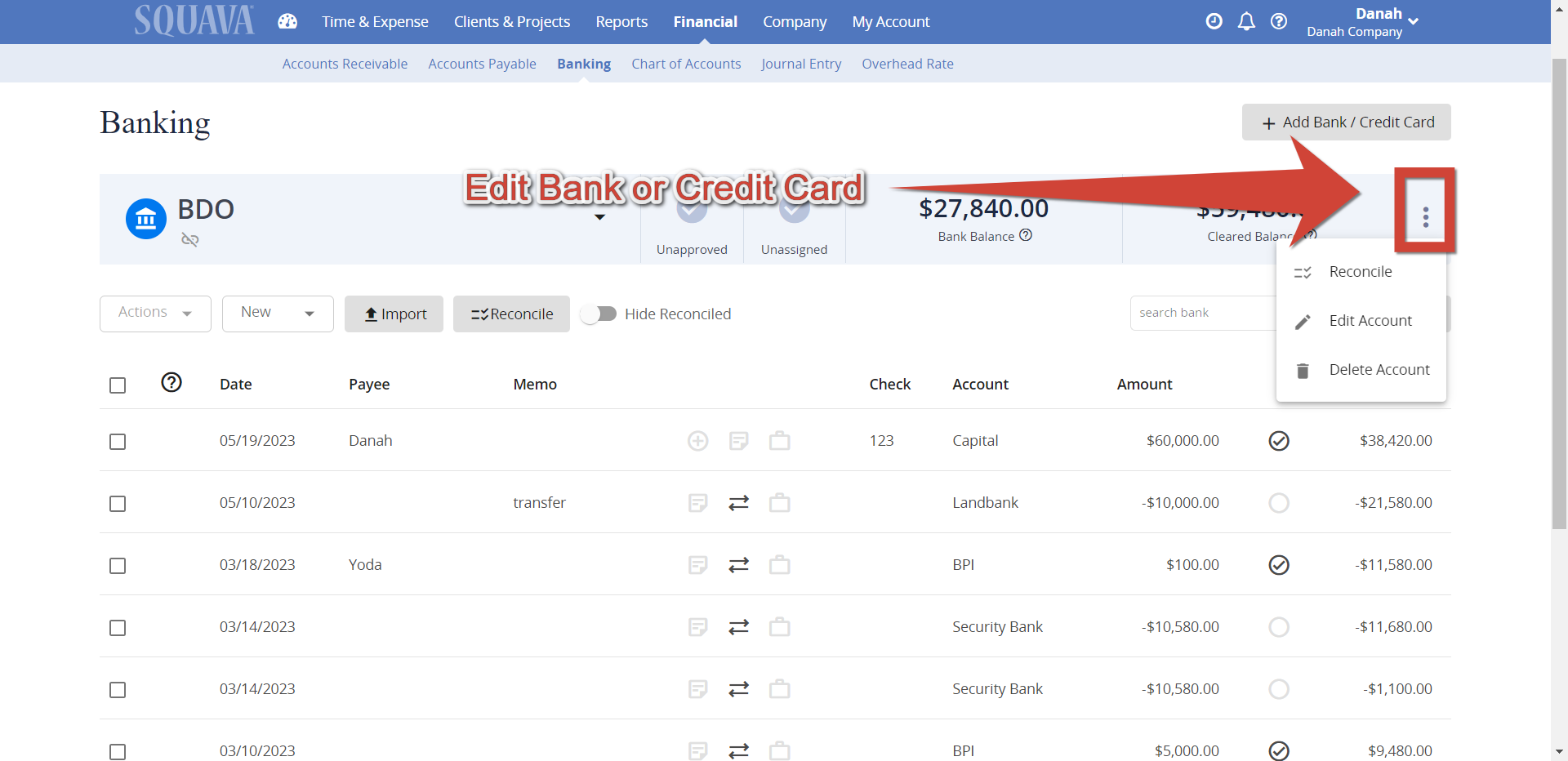Click the help question mark icon in the header
The height and width of the screenshot is (761, 1568).
pos(1279,21)
